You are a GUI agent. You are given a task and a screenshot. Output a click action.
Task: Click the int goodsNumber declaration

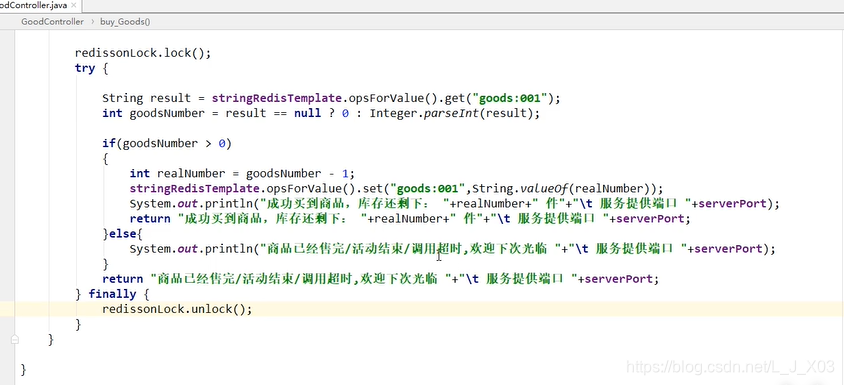[153, 114]
